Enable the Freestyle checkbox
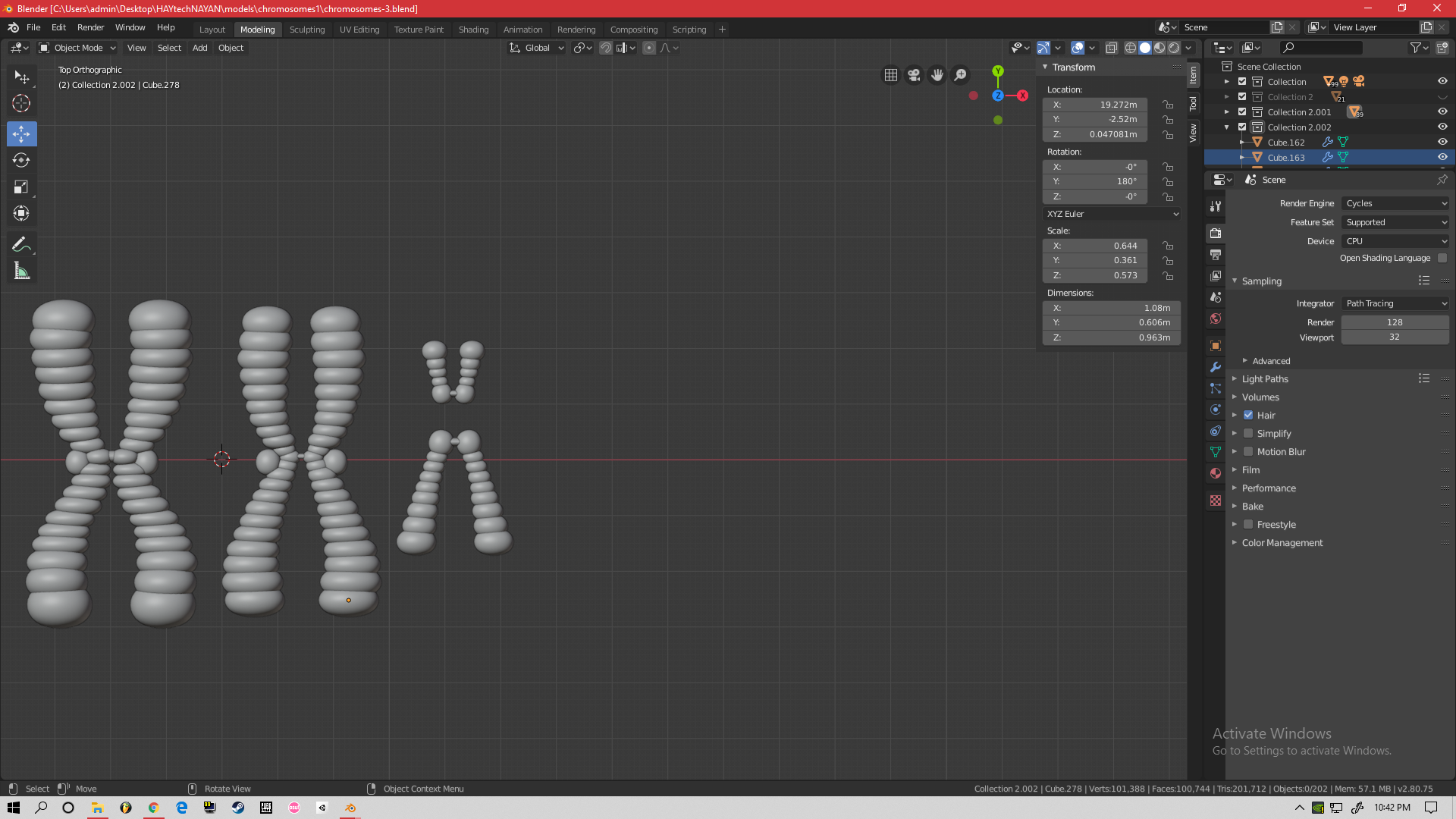Screen dimensions: 1456x819 1248,524
